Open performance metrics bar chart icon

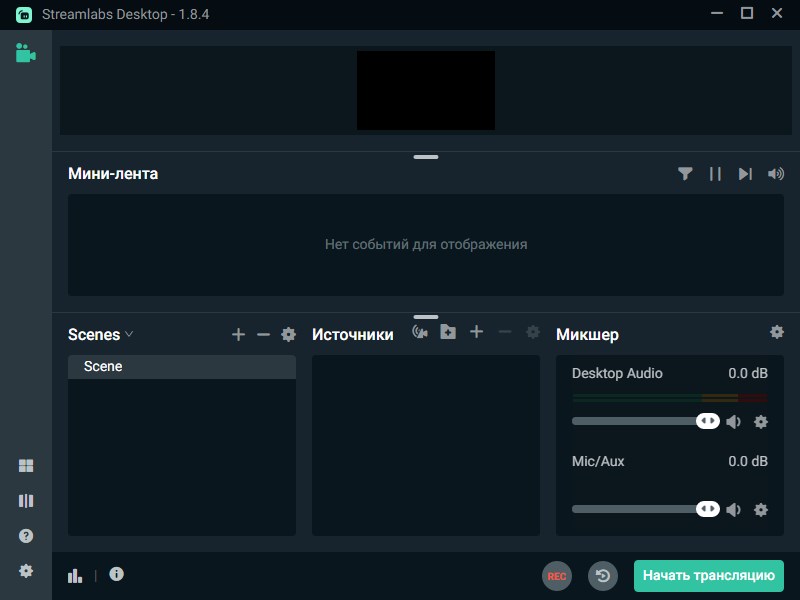(75, 575)
